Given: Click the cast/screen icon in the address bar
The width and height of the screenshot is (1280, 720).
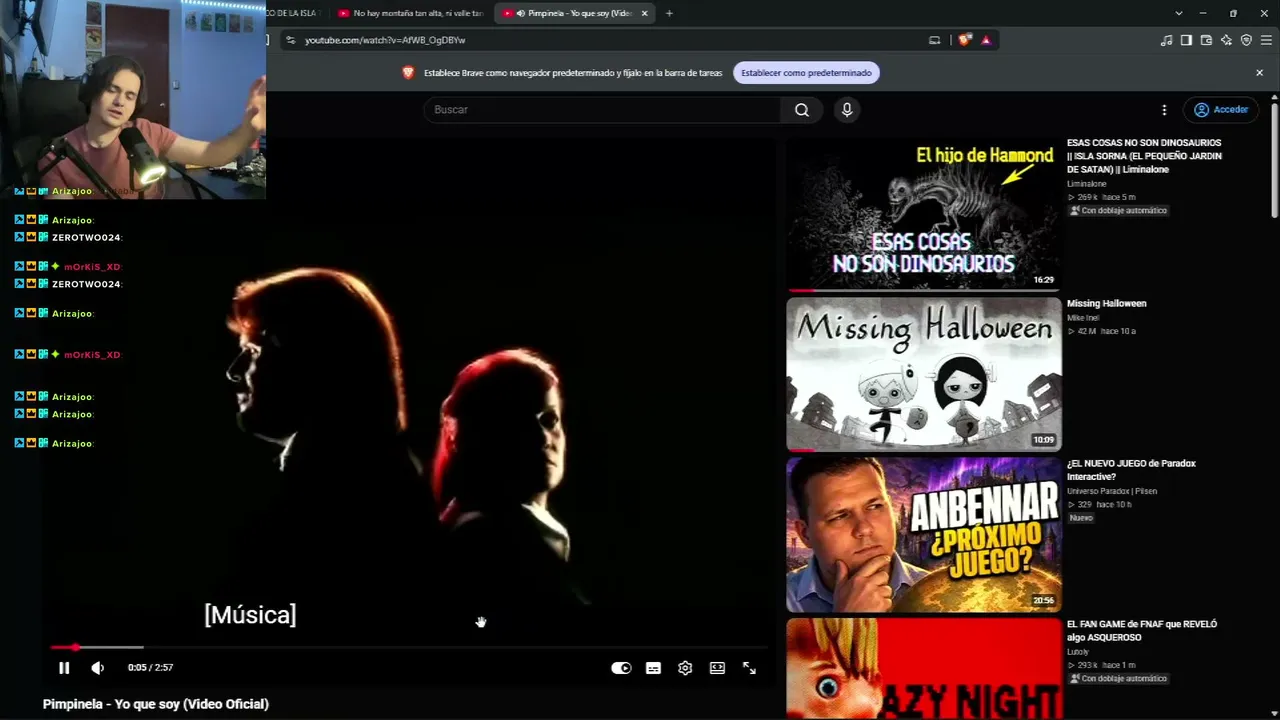Looking at the screenshot, I should coord(934,40).
